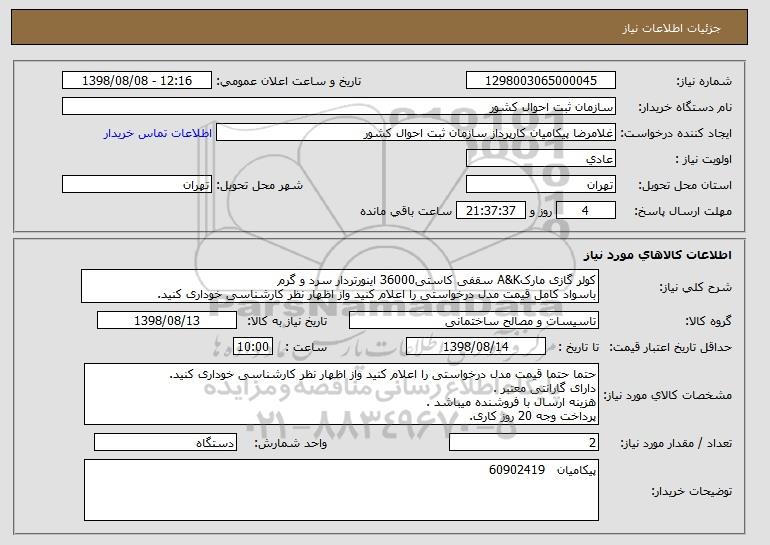
Task: Click the label واحد شمارش
Action: click(290, 443)
